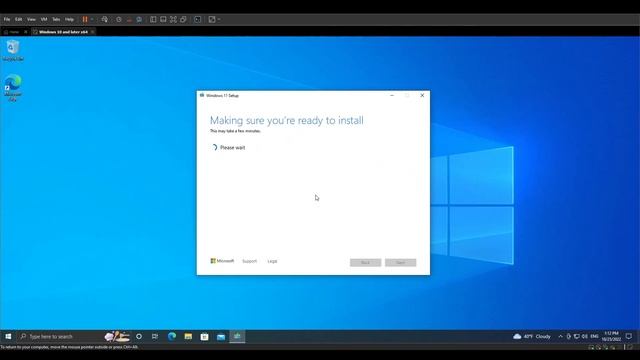Close the Windows 10 and later x64 tab
Image resolution: width=640 pixels, height=360 pixels.
click(93, 32)
